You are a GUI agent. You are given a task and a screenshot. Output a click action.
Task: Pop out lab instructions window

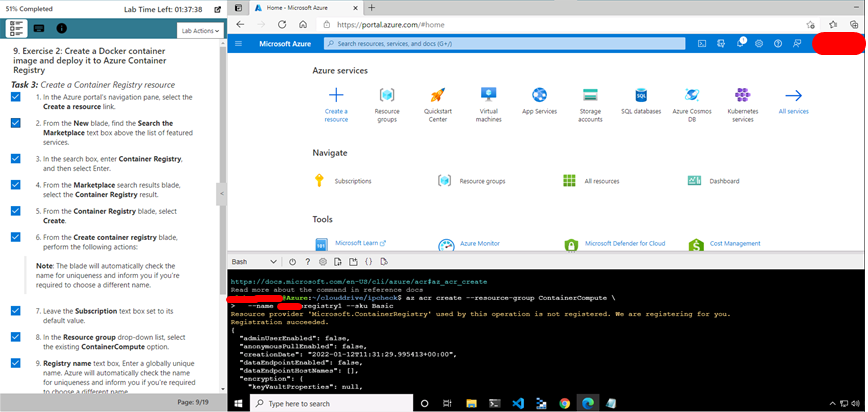pos(218,9)
